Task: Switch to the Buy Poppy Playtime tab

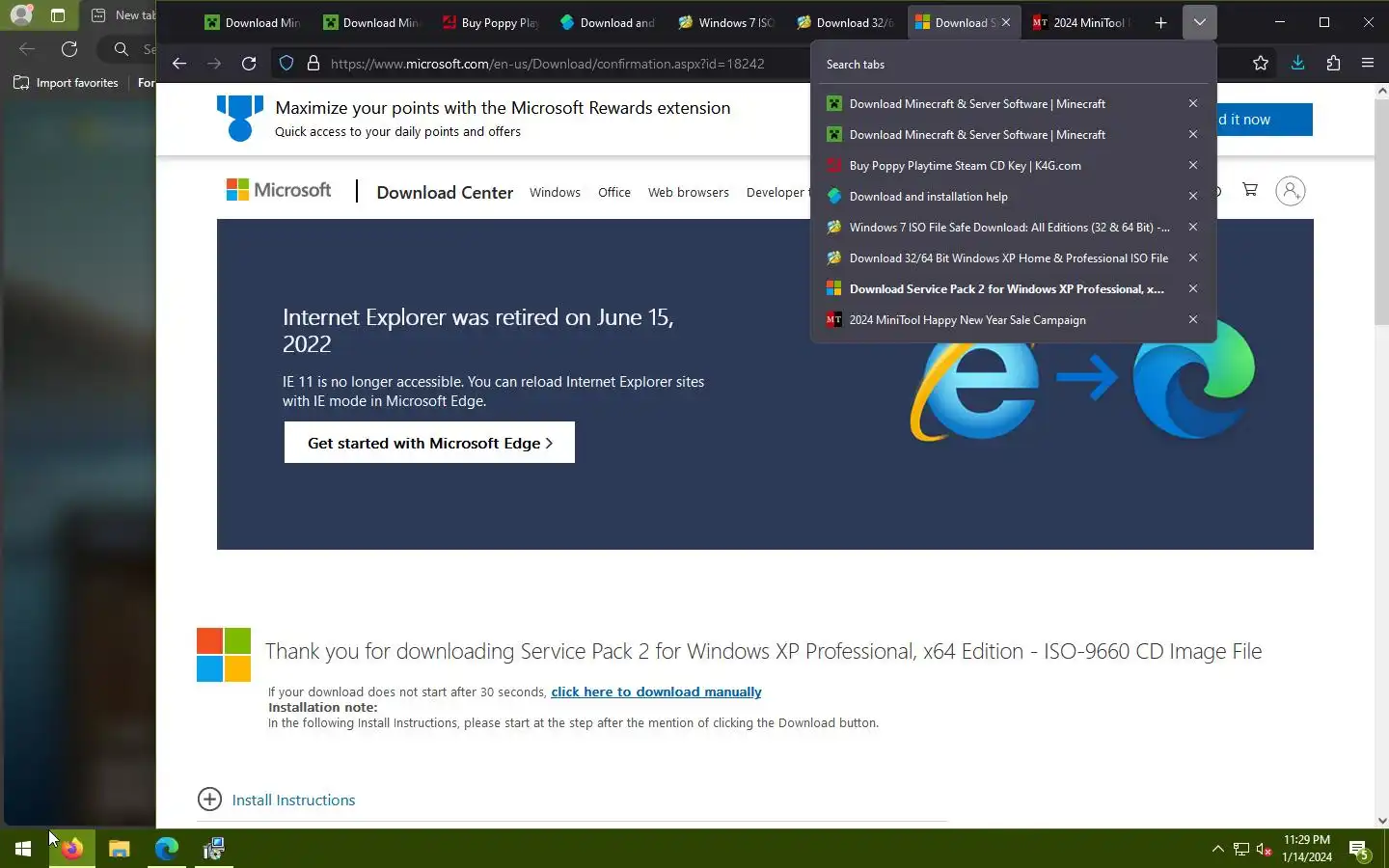Action: (490, 22)
